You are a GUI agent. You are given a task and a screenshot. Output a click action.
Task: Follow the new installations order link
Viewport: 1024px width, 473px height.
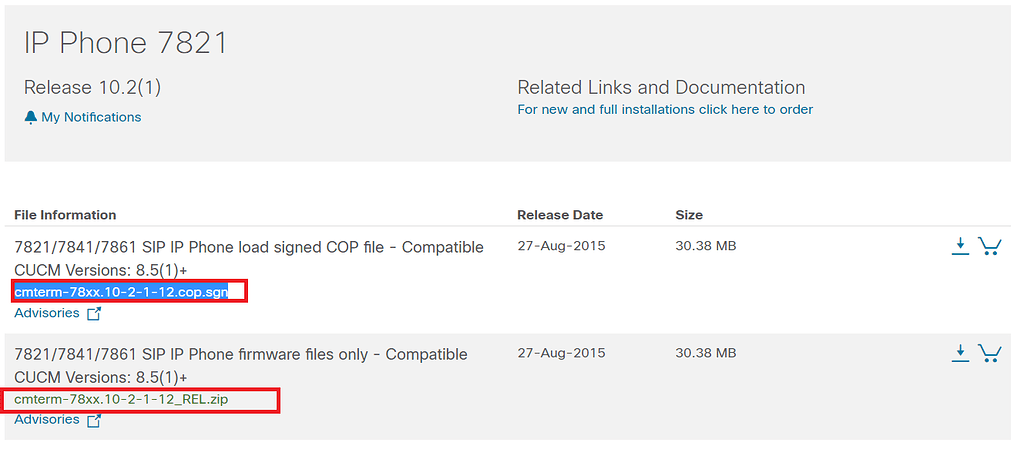[x=665, y=109]
